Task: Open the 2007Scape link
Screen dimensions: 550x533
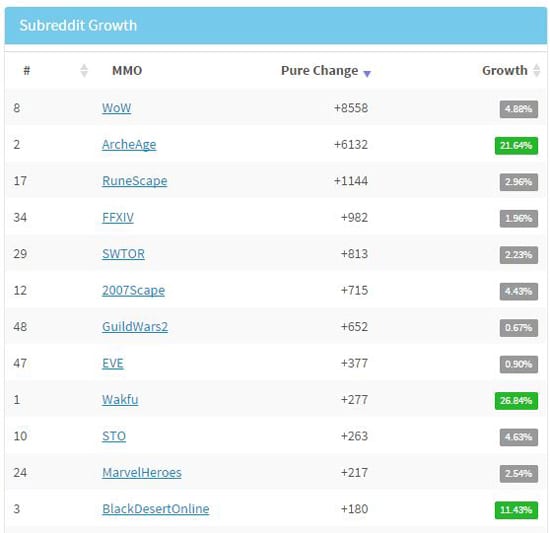Action: (x=133, y=290)
